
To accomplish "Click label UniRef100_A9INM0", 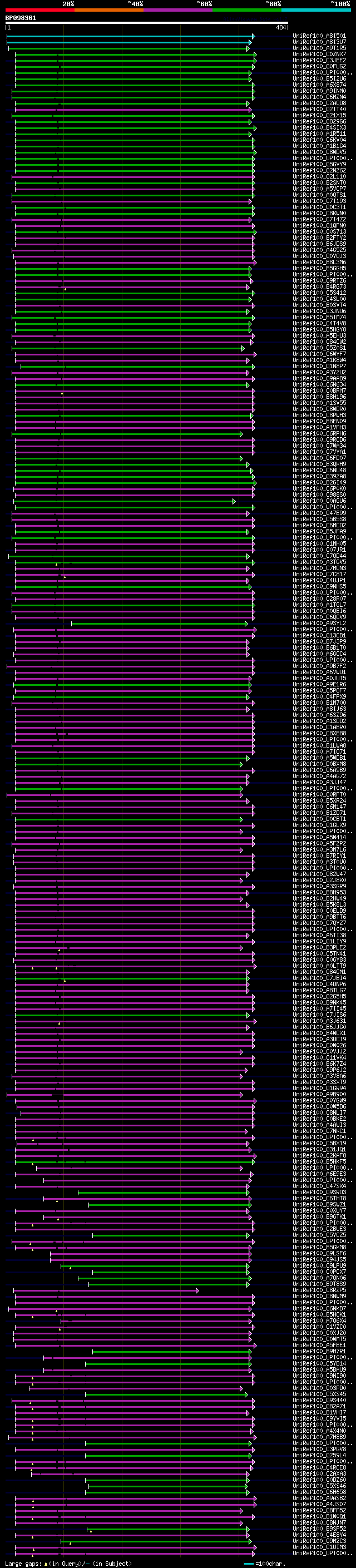I will 319,91.
